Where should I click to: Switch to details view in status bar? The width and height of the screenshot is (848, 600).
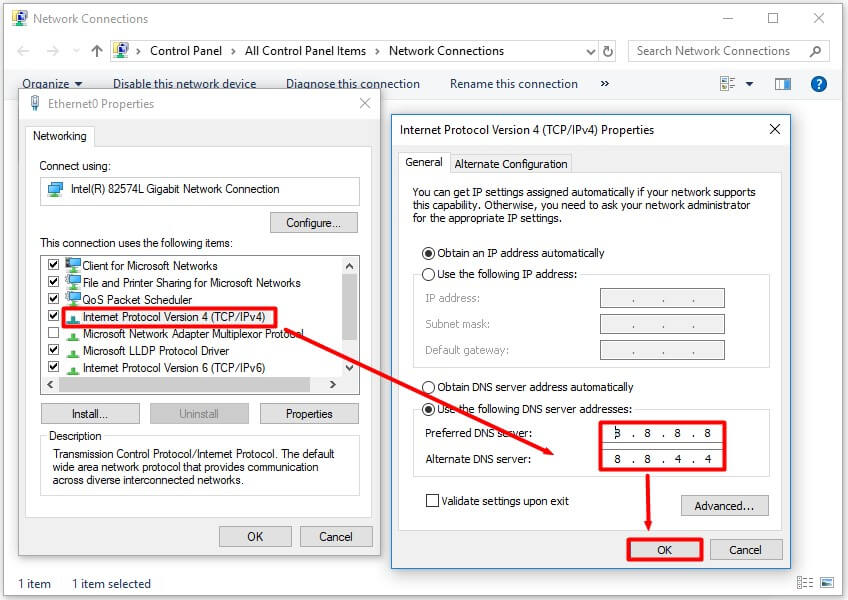805,583
